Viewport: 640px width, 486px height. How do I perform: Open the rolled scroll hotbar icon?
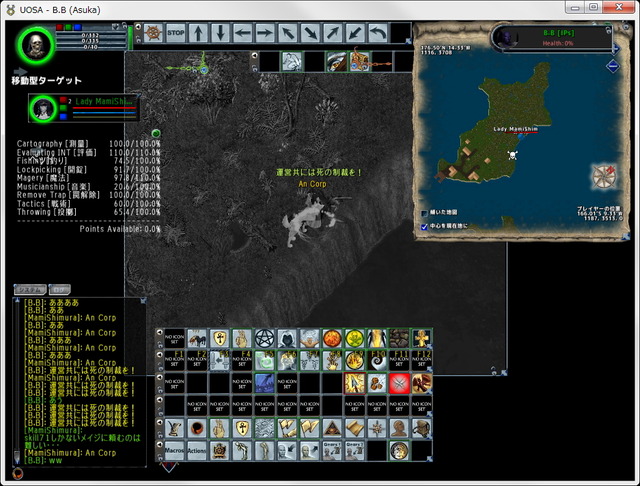pyautogui.click(x=354, y=428)
